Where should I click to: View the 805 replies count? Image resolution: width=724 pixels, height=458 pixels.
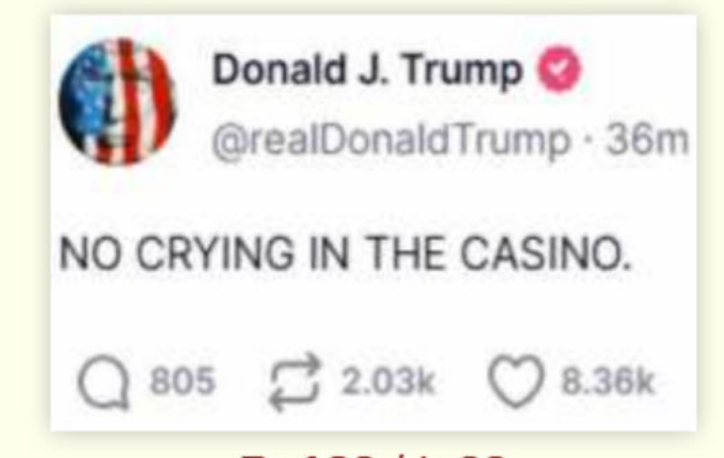[x=183, y=381]
